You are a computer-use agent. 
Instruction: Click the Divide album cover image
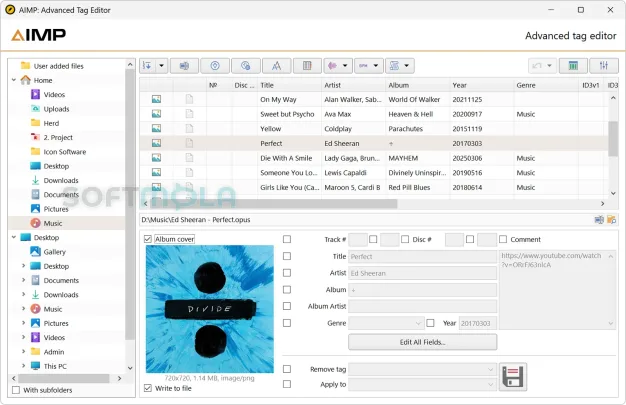click(x=210, y=309)
